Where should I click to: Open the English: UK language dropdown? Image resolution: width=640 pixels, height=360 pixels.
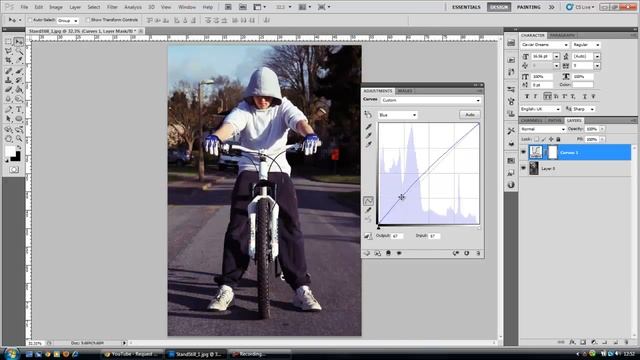541,109
